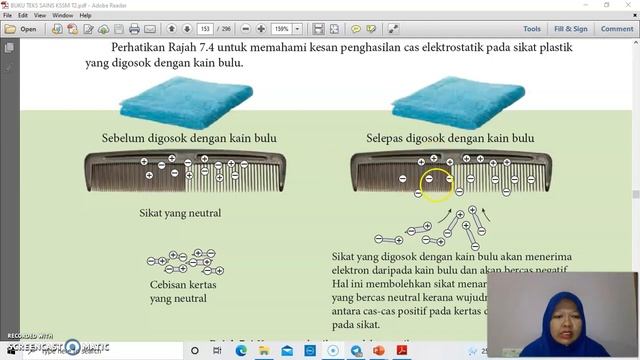Image resolution: width=640 pixels, height=360 pixels.
Task: Open File Explorer from the taskbar
Action: point(264,351)
